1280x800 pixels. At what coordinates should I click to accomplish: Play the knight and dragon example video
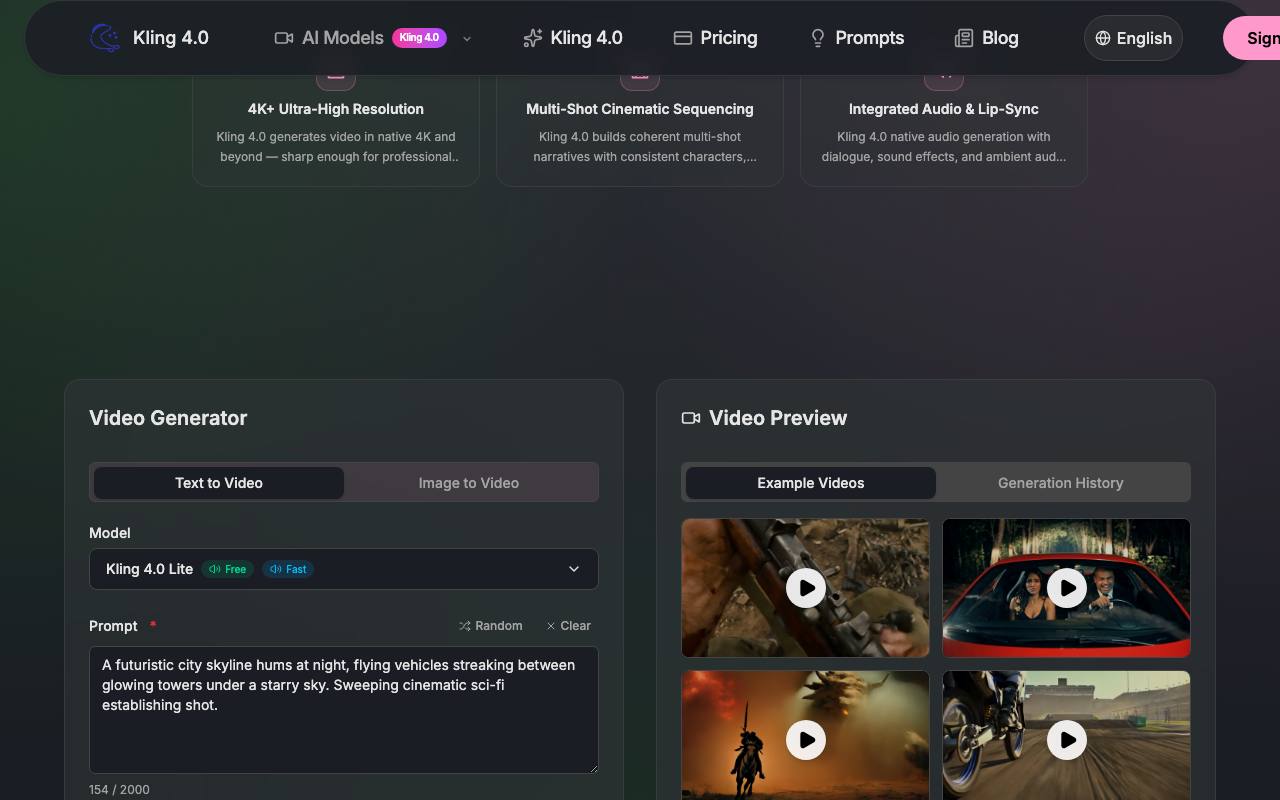coord(806,740)
